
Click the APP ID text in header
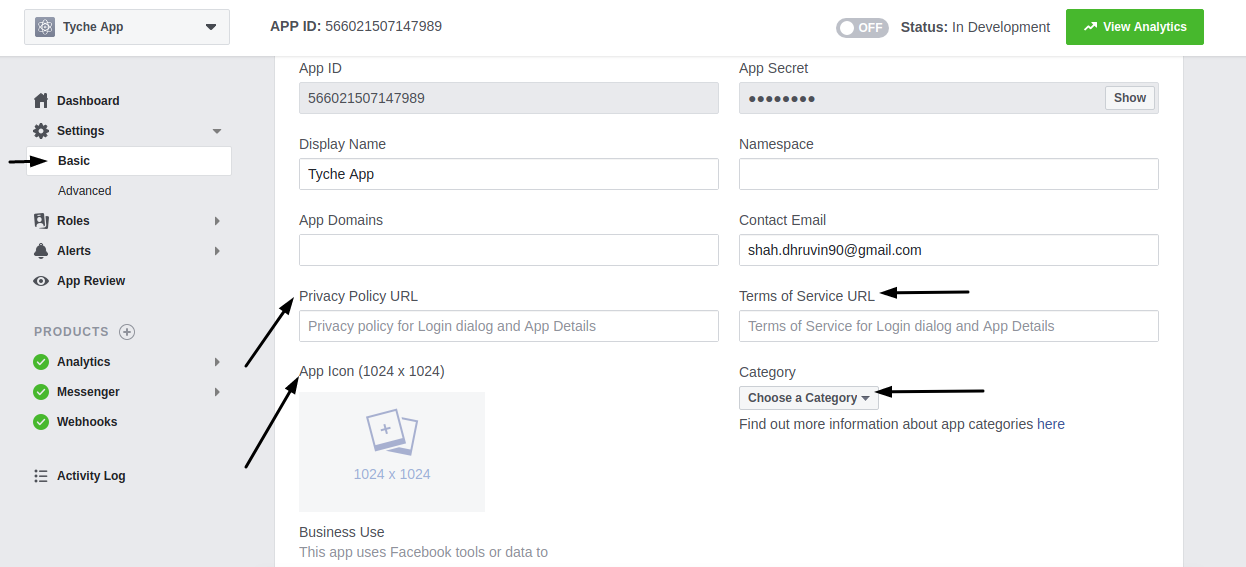(356, 26)
